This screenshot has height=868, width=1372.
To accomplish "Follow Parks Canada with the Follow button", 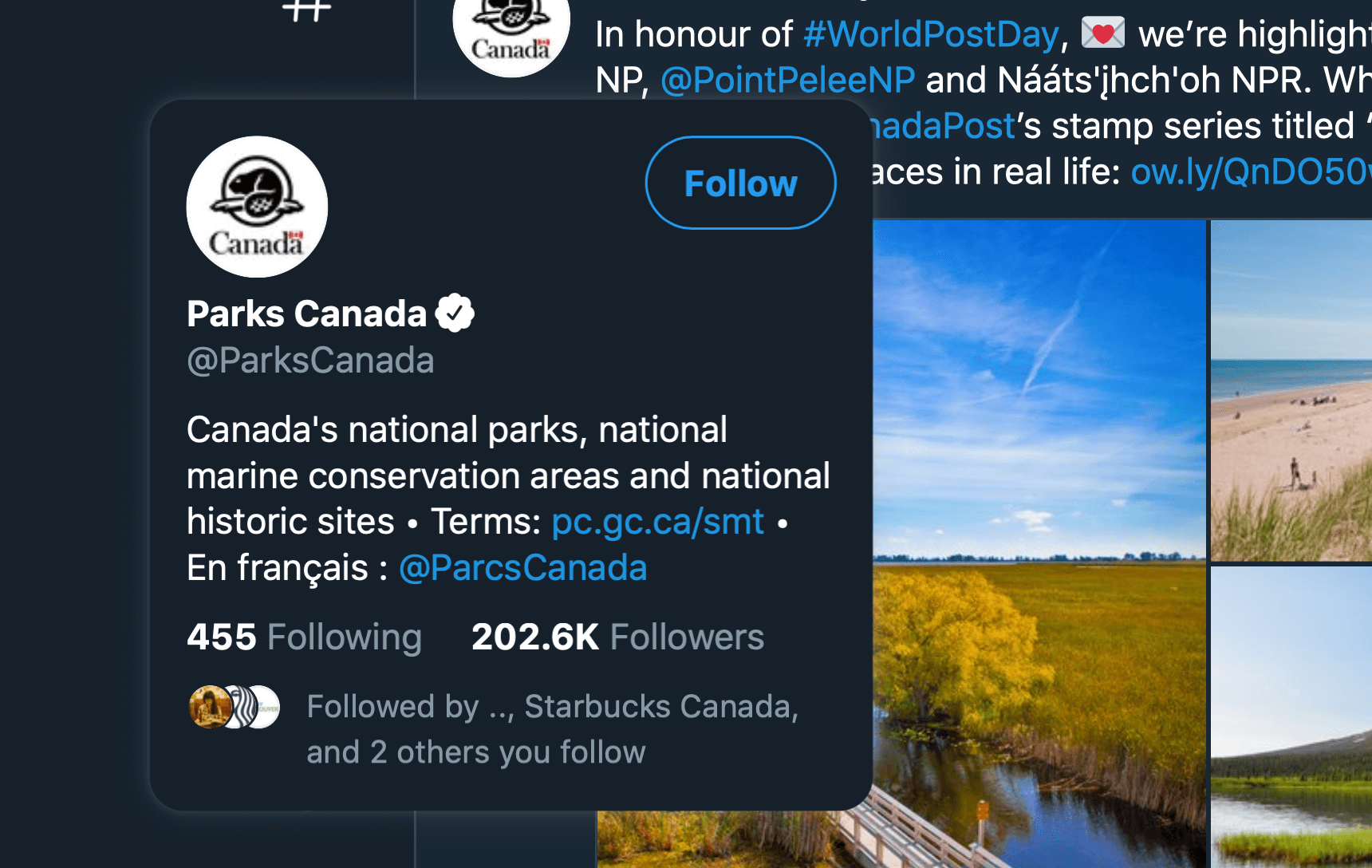I will point(740,183).
